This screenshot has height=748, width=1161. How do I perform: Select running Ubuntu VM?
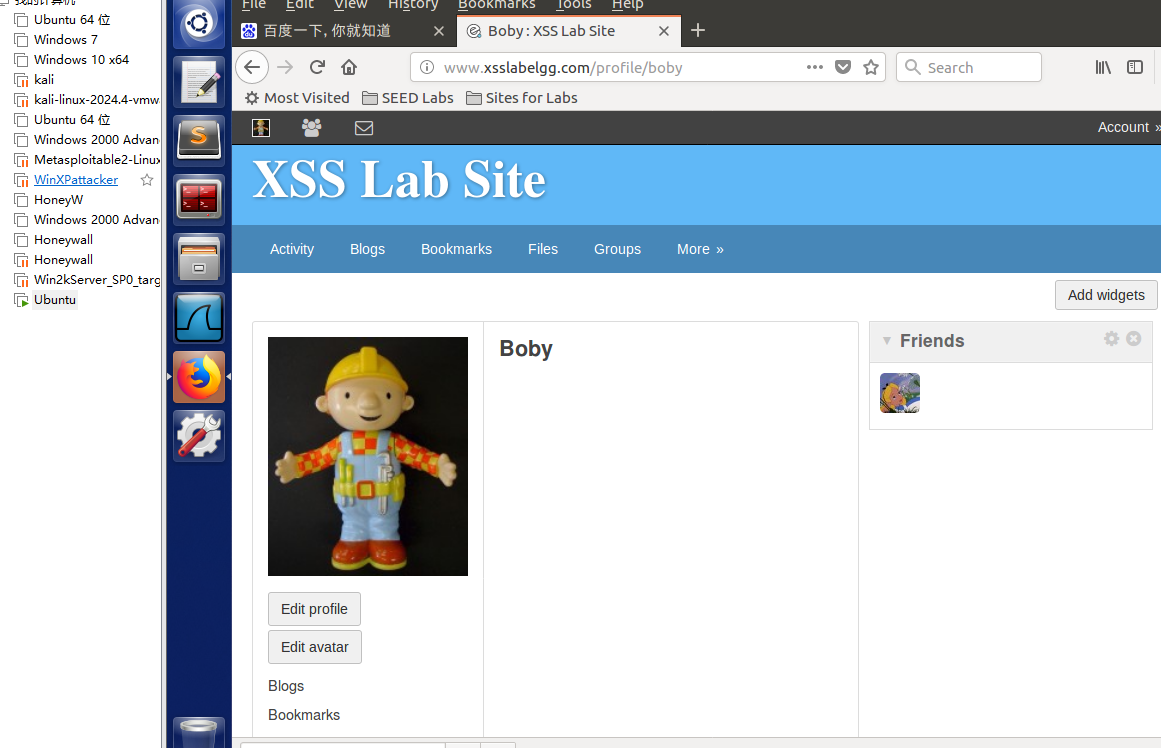pos(55,299)
